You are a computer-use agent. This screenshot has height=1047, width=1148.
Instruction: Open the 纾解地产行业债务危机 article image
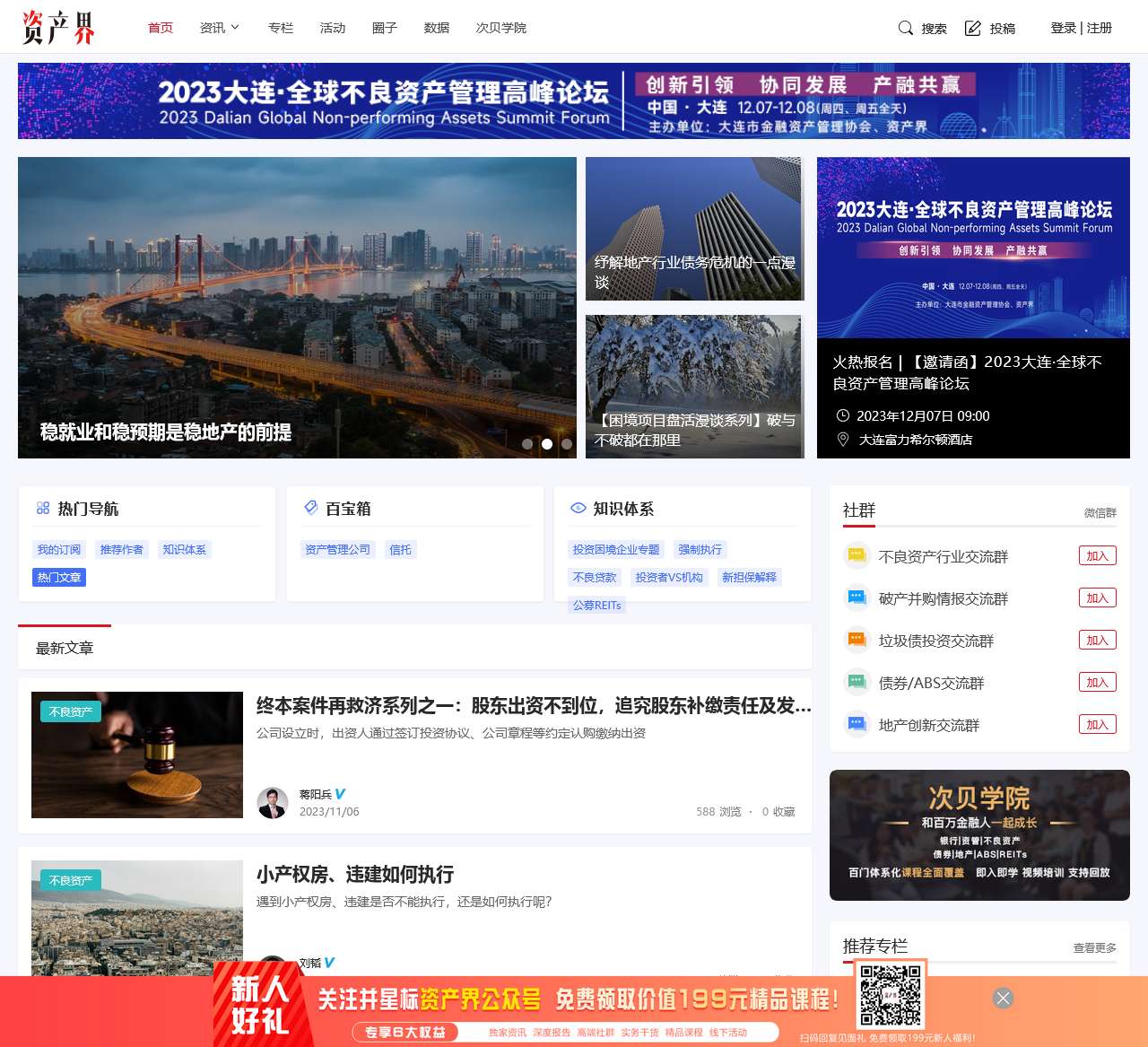(695, 229)
